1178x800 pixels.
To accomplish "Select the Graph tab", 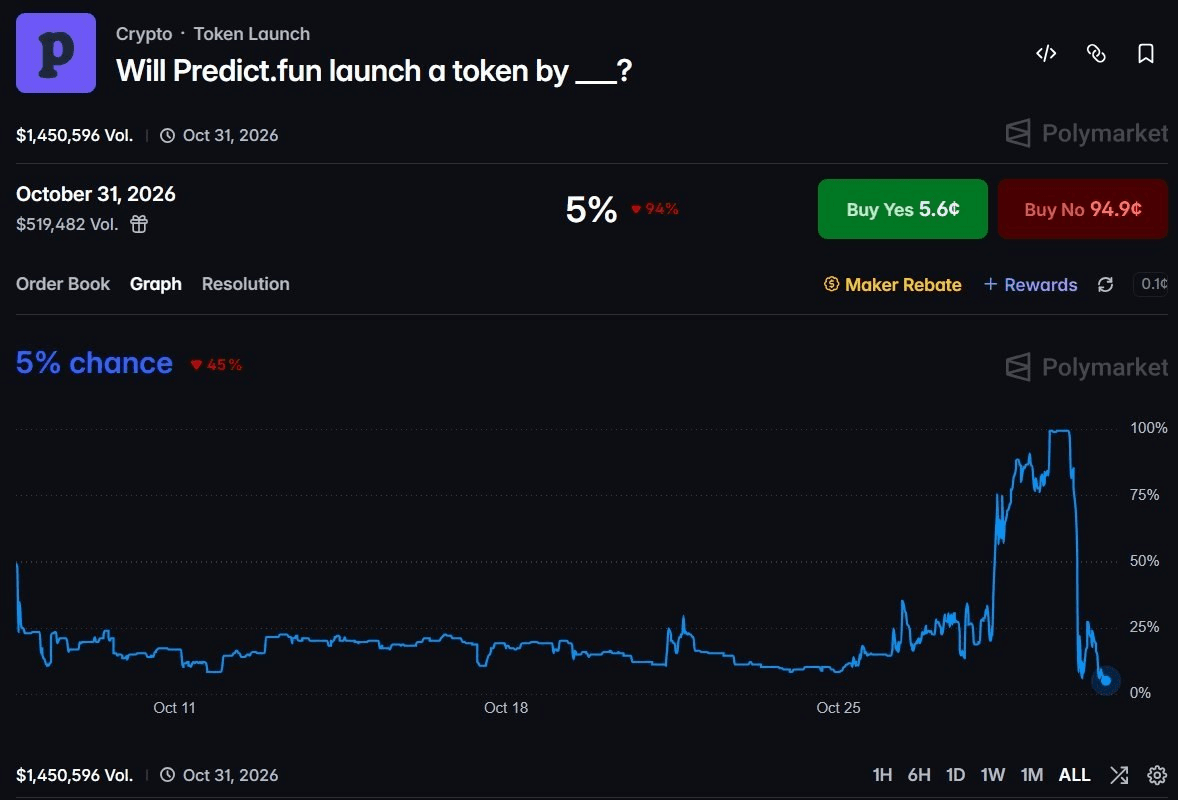I will pyautogui.click(x=156, y=284).
